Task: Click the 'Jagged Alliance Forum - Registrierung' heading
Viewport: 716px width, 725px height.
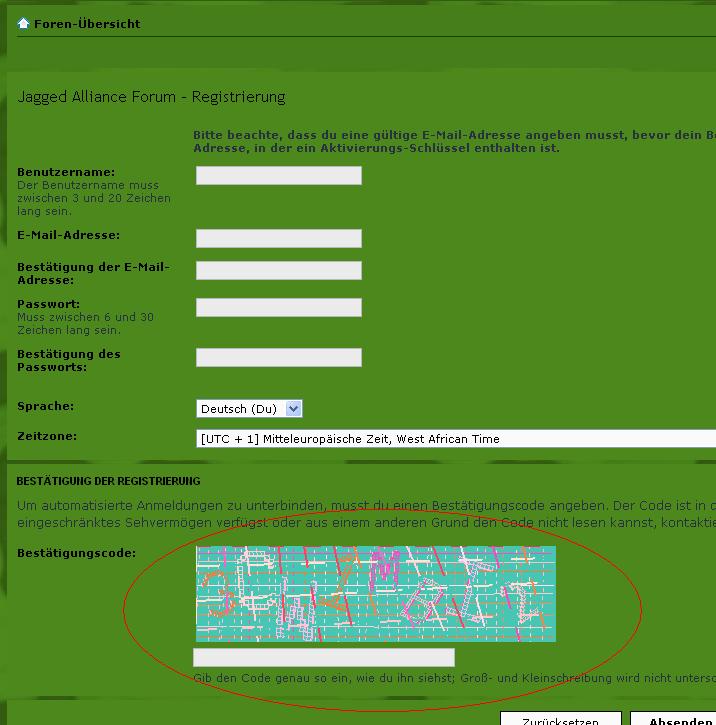Action: 152,97
